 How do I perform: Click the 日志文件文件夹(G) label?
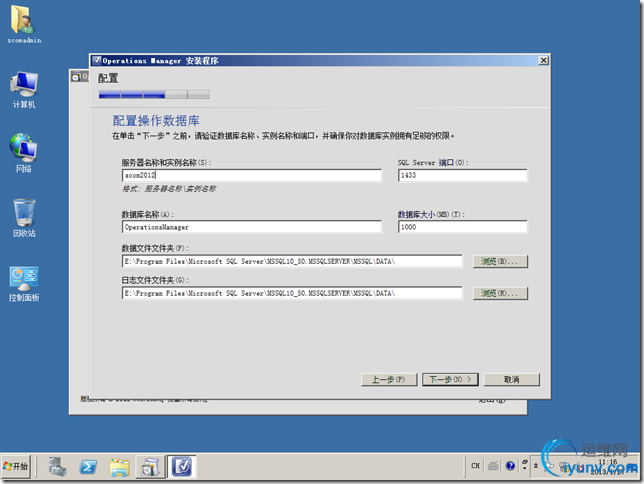click(155, 280)
